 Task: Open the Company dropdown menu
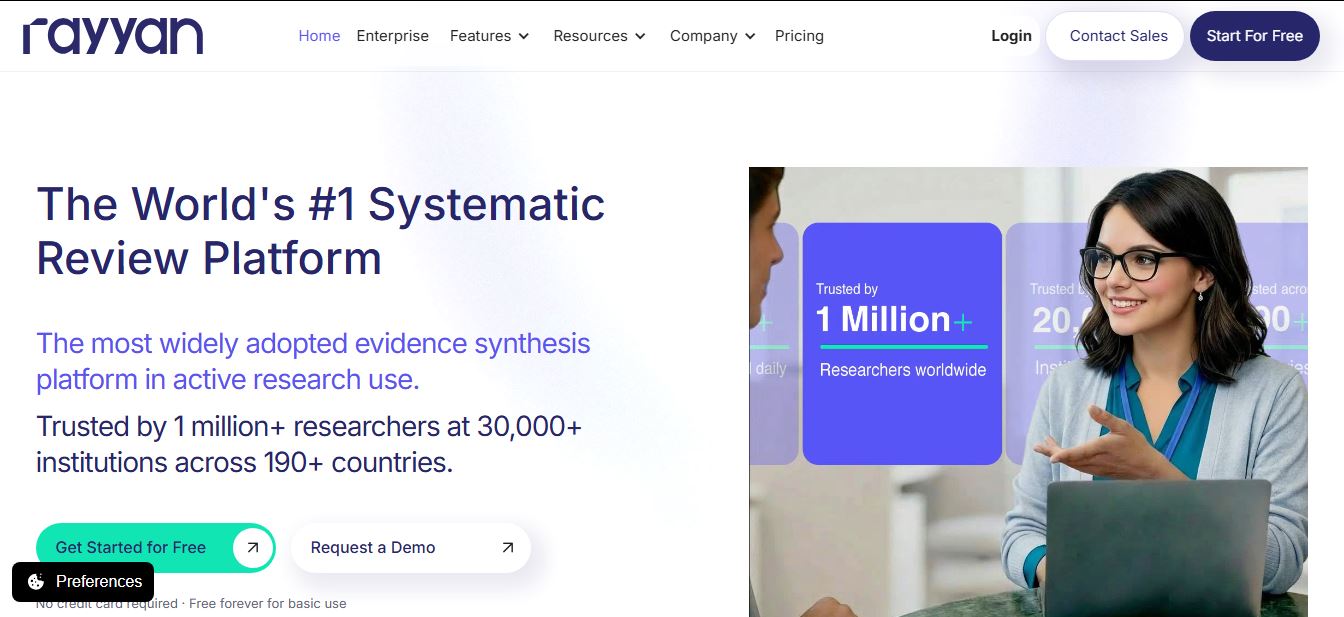pos(712,36)
